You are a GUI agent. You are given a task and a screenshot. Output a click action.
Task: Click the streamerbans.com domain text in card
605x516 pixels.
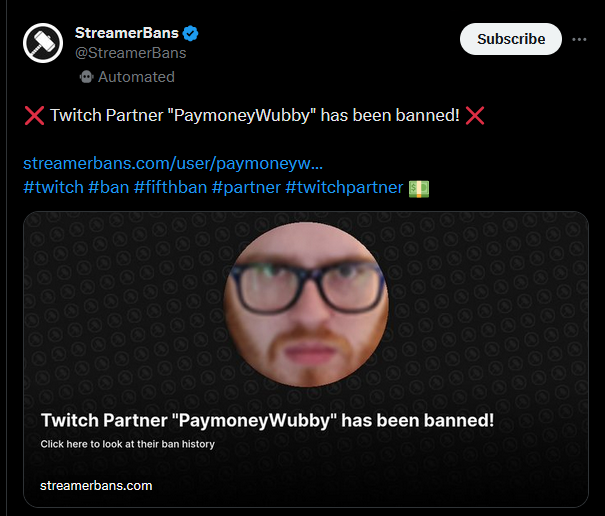point(96,486)
